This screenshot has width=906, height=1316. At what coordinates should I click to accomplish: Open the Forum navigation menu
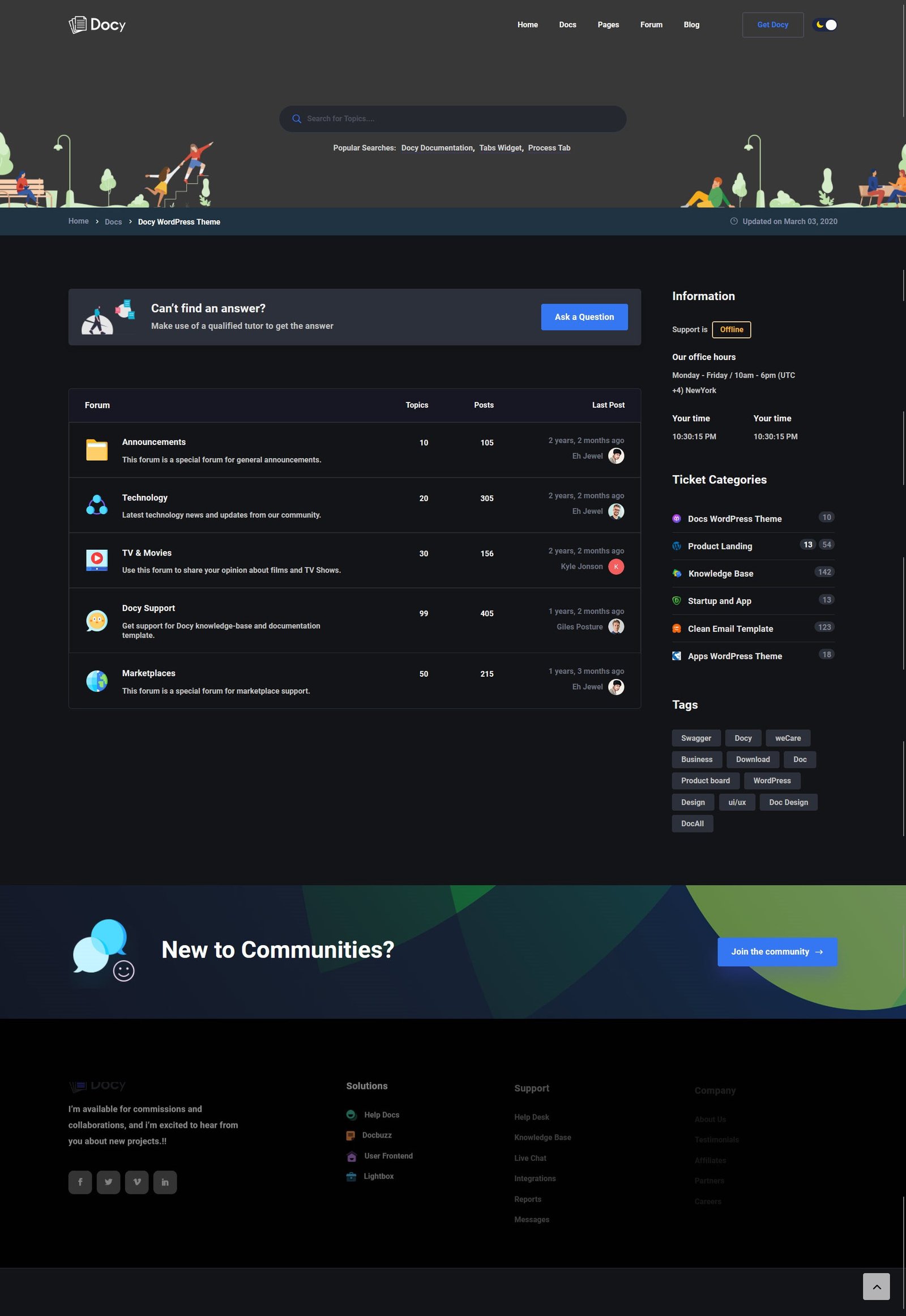(651, 25)
